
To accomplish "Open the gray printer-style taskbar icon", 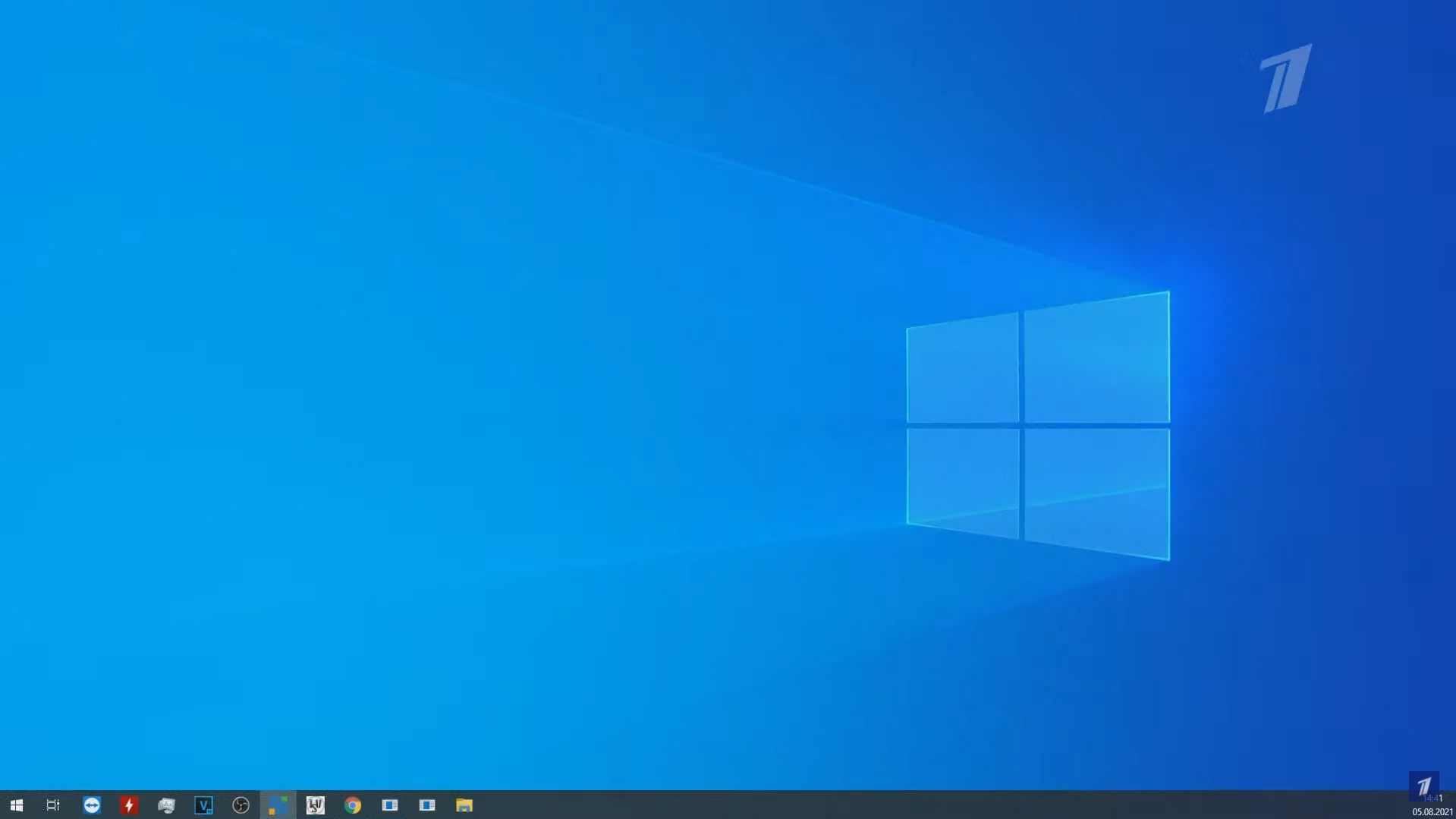I will (166, 805).
